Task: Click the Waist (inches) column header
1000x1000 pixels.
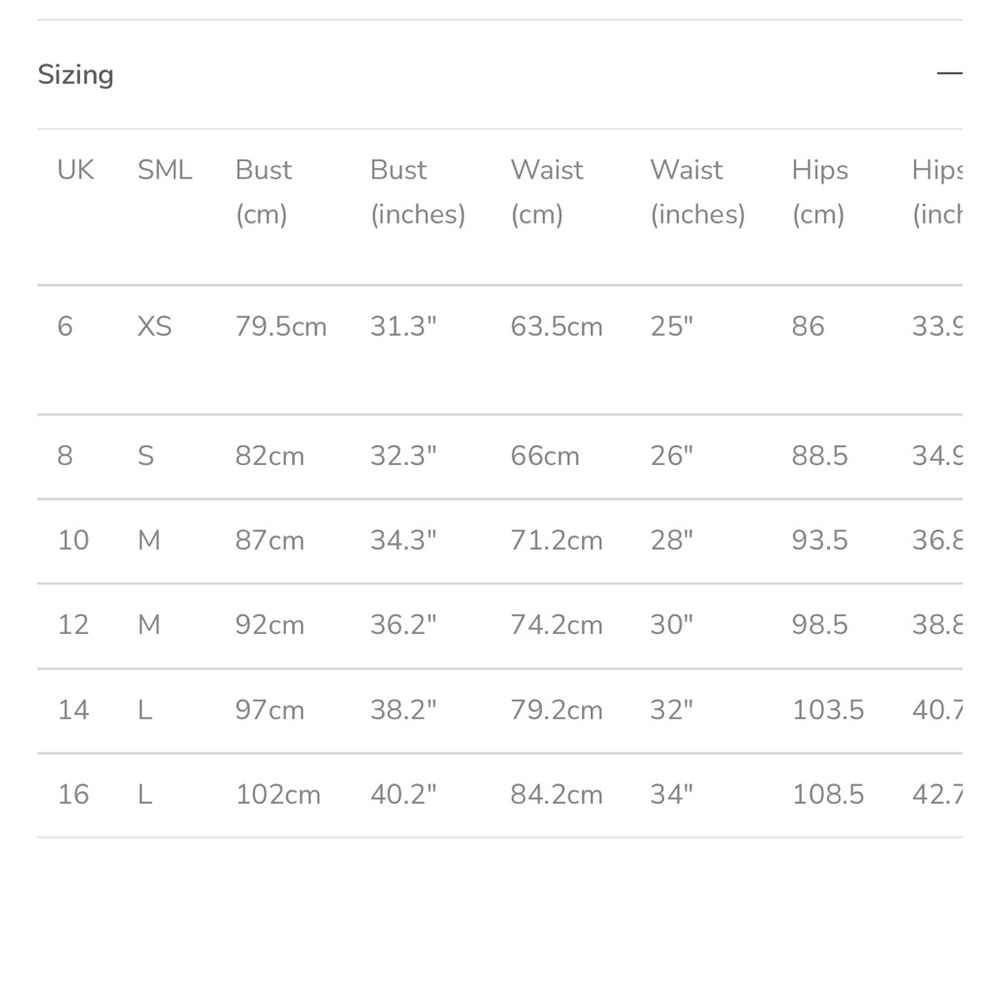Action: point(697,191)
